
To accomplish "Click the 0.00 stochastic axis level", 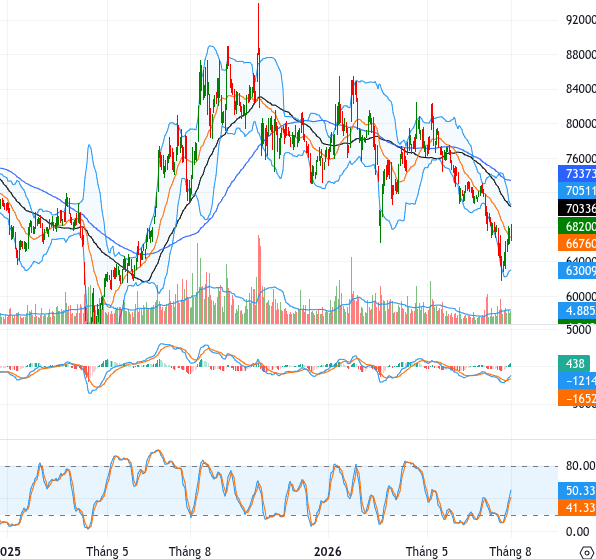I will (577, 531).
